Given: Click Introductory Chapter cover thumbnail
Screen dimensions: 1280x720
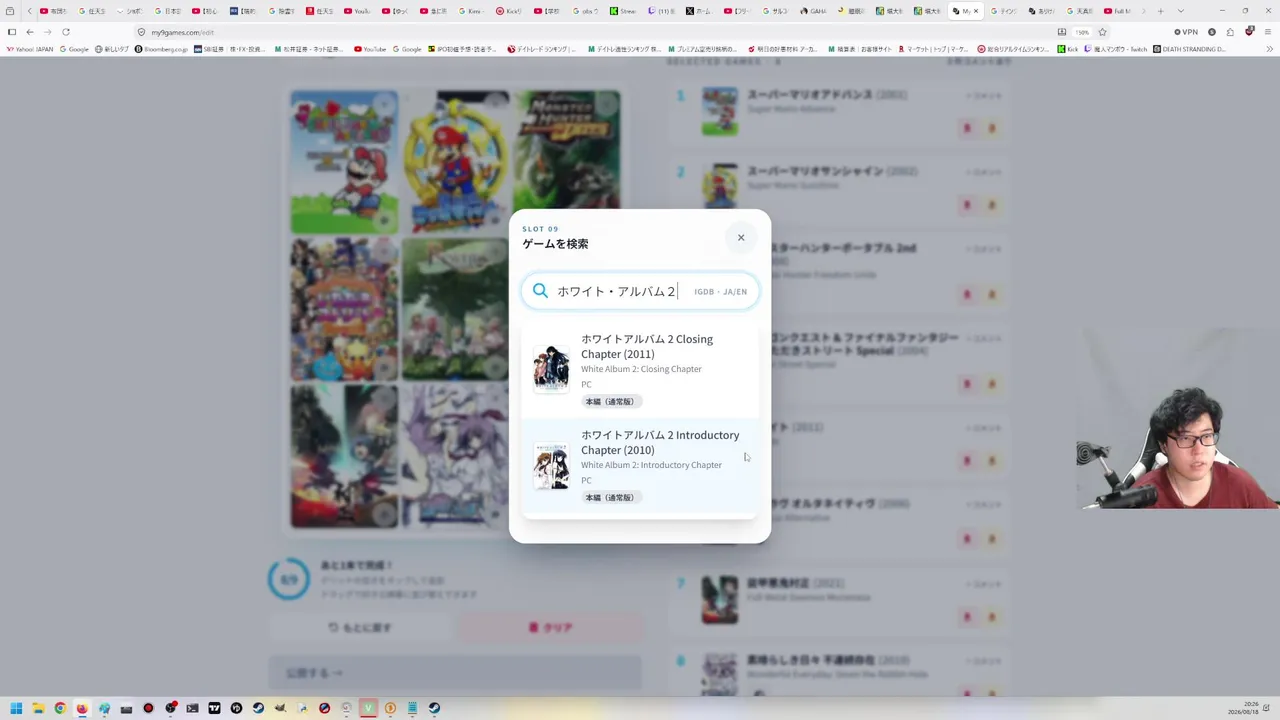Looking at the screenshot, I should pyautogui.click(x=551, y=466).
